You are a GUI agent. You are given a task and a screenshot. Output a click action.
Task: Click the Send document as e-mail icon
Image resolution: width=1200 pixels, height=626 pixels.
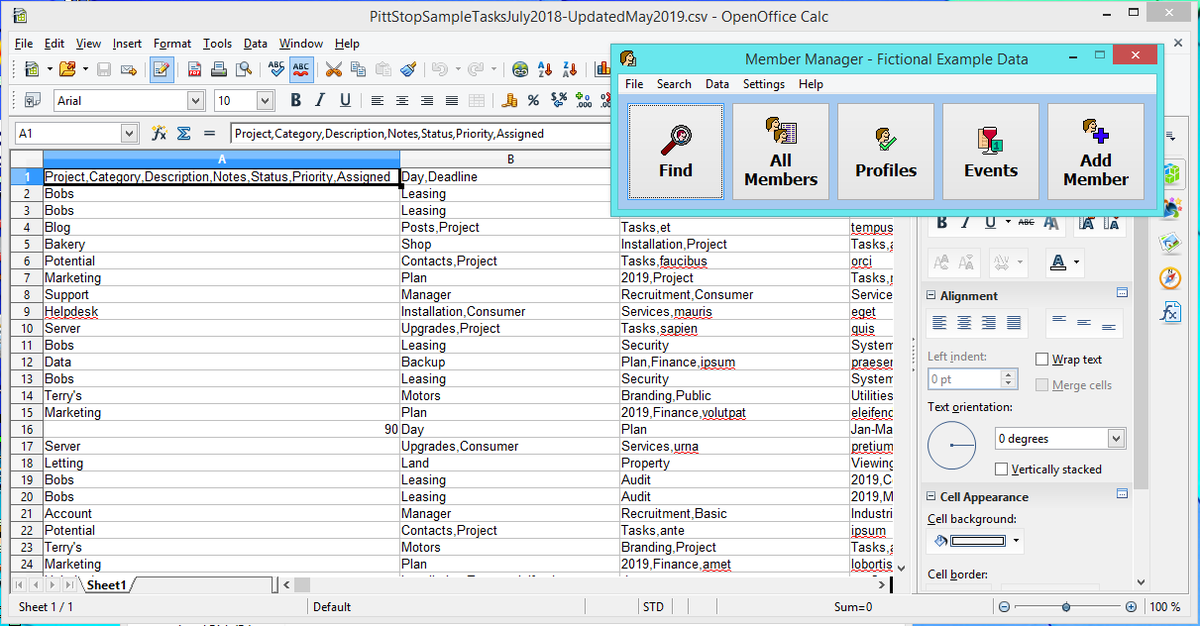(x=128, y=69)
